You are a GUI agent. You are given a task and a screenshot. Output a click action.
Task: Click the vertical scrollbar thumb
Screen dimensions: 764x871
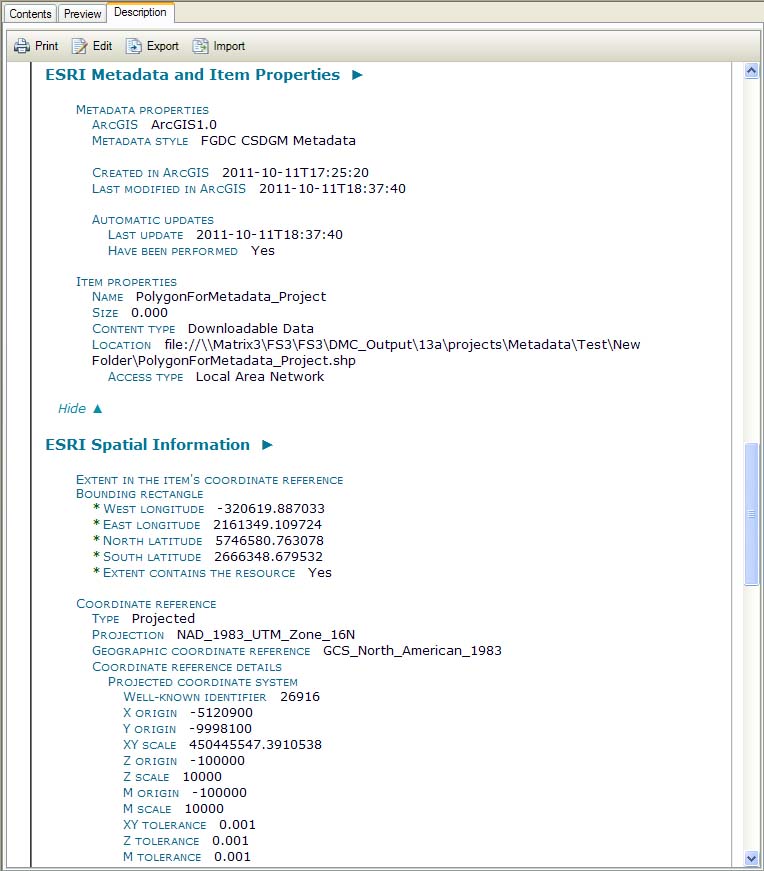(751, 514)
